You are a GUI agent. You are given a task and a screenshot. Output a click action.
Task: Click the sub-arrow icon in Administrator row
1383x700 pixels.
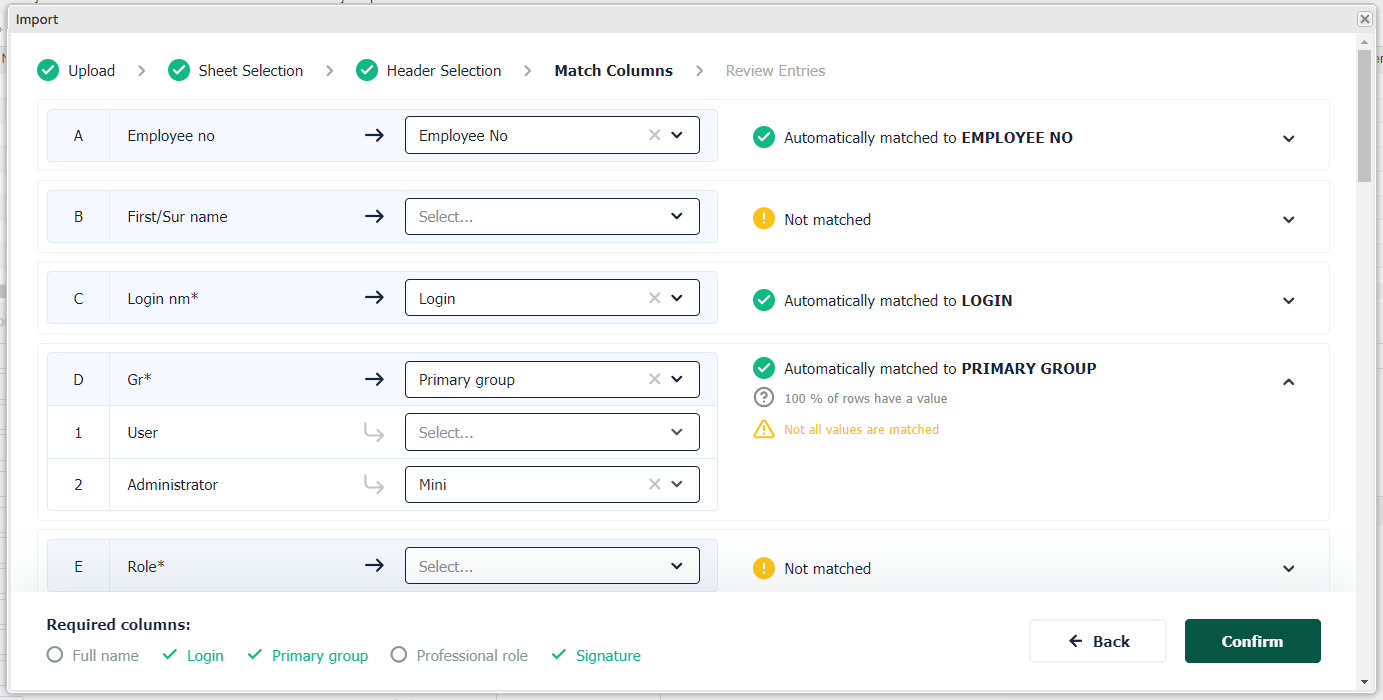click(x=374, y=484)
